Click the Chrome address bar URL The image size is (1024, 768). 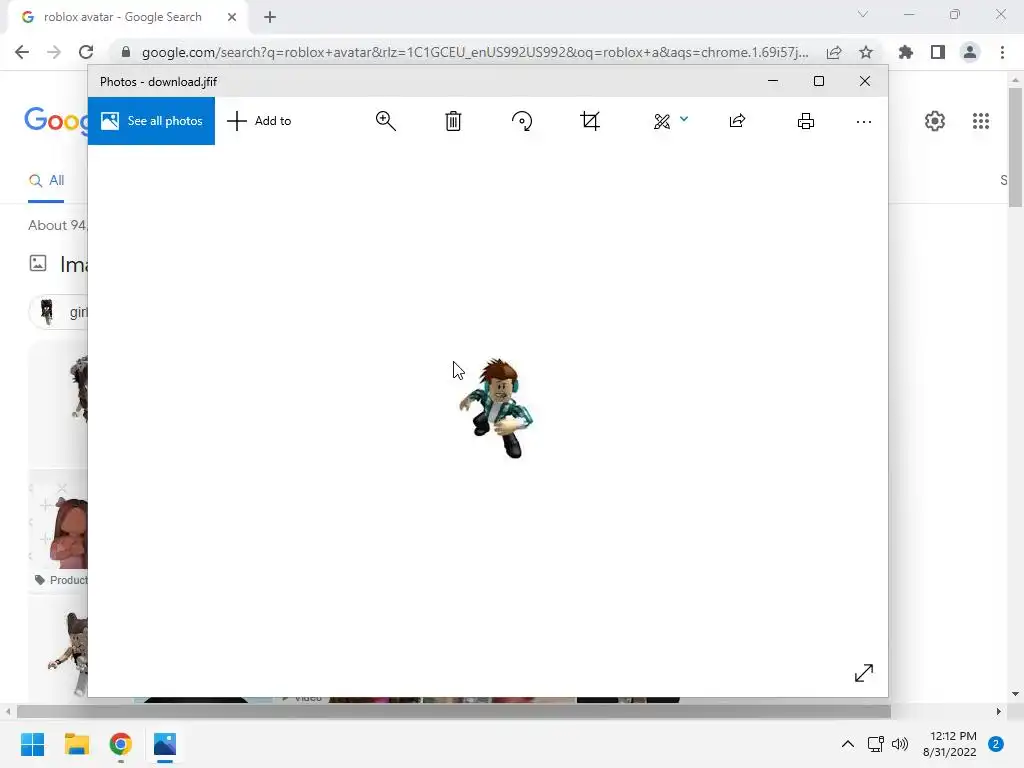click(475, 52)
